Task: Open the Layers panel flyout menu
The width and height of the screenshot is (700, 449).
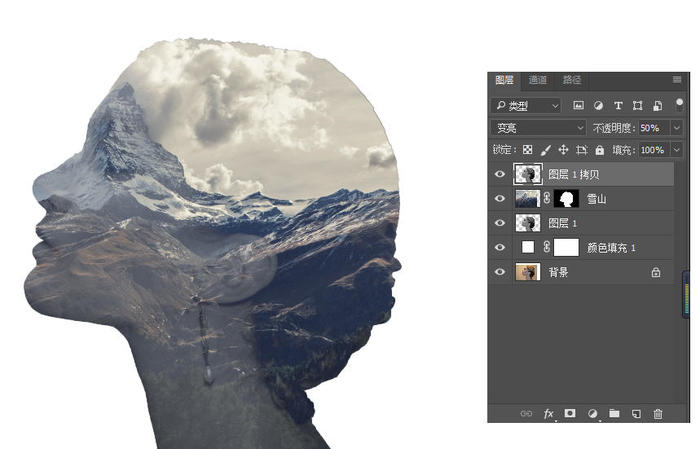Action: pos(677,79)
